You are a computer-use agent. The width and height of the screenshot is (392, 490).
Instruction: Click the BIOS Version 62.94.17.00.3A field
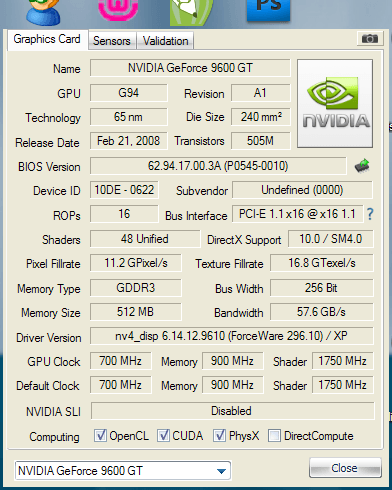(x=218, y=166)
